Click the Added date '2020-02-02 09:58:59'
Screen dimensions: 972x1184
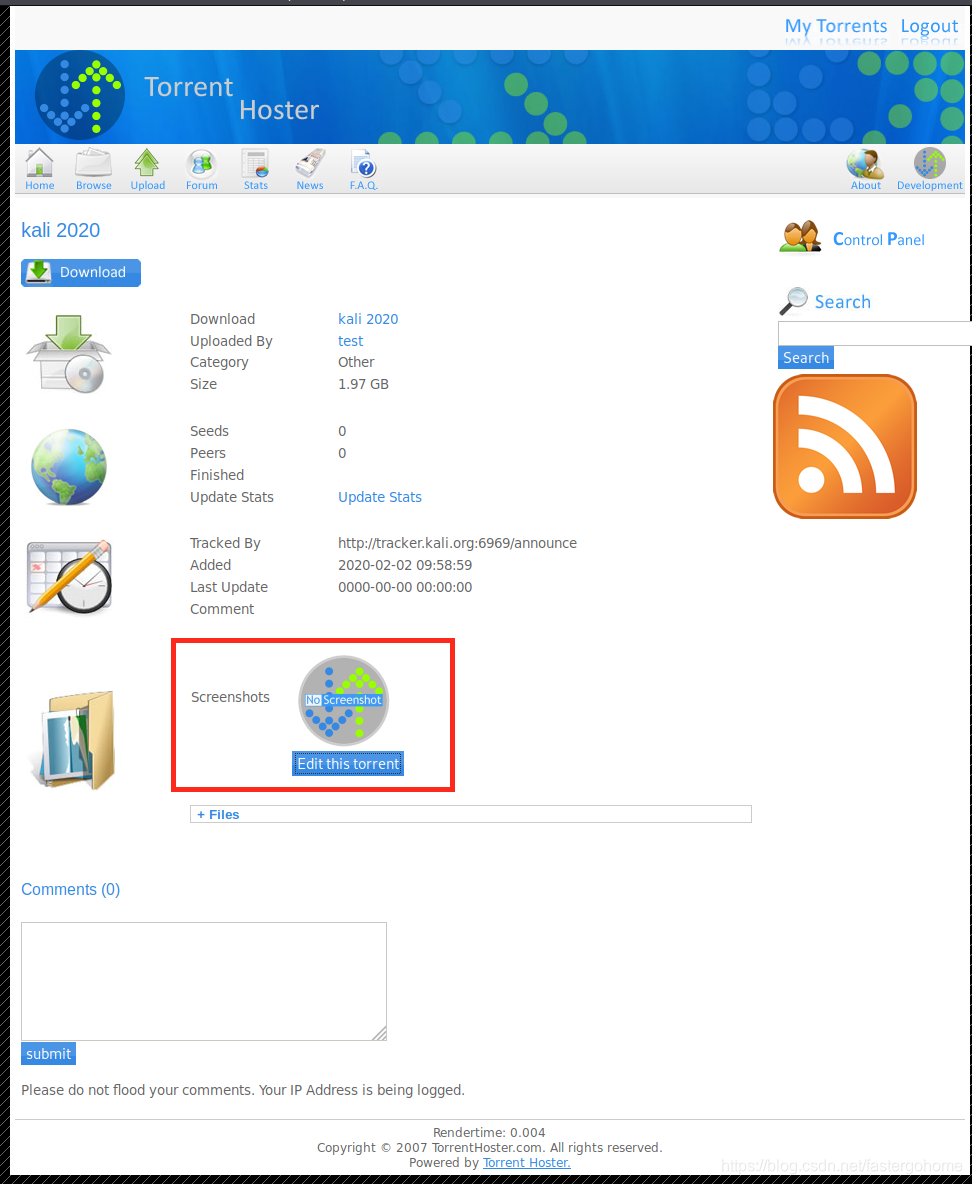405,565
